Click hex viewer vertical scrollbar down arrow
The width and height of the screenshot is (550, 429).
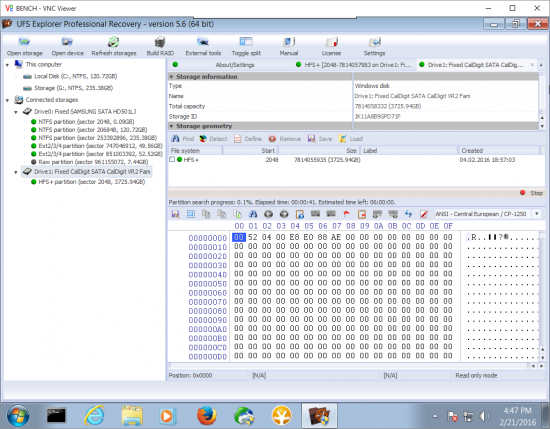click(x=542, y=358)
